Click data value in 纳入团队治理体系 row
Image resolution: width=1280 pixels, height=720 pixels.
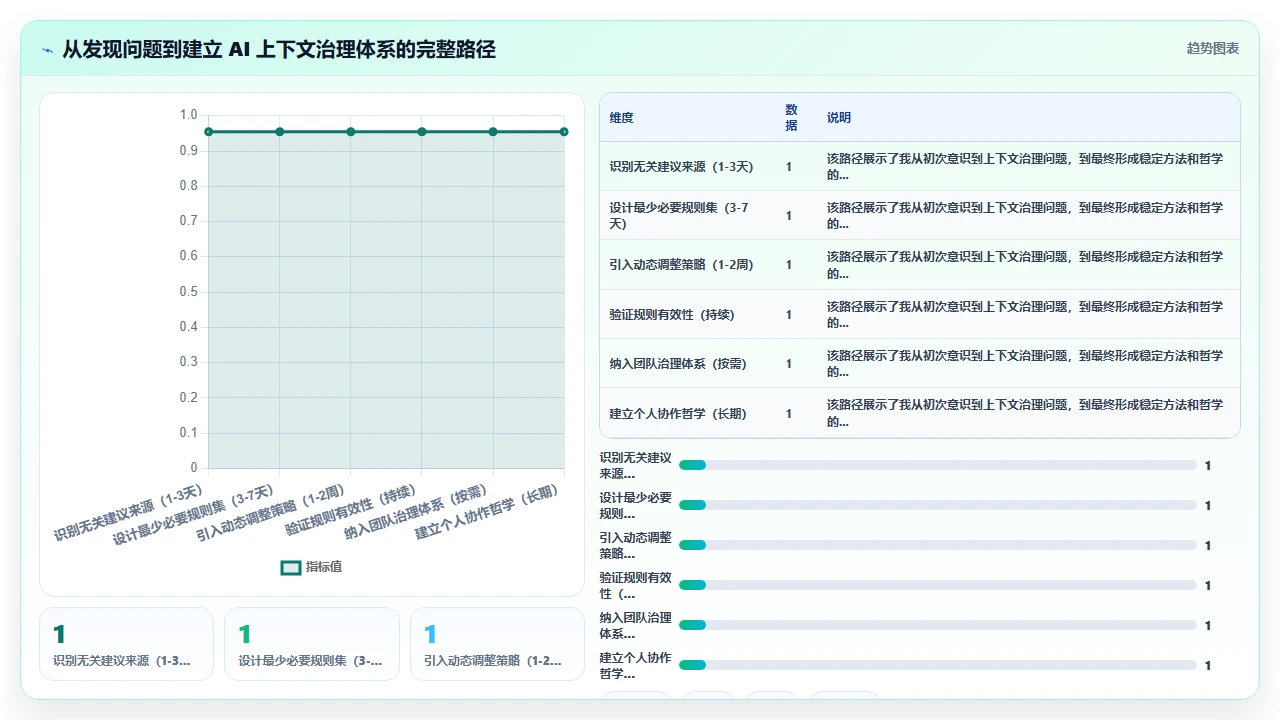(789, 364)
